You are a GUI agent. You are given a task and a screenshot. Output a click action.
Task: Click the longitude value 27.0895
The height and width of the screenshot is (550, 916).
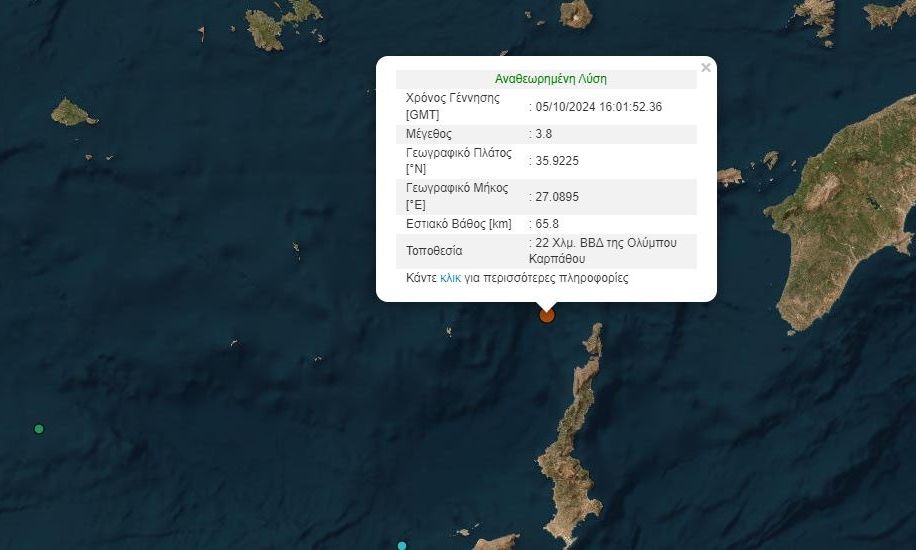tap(558, 196)
